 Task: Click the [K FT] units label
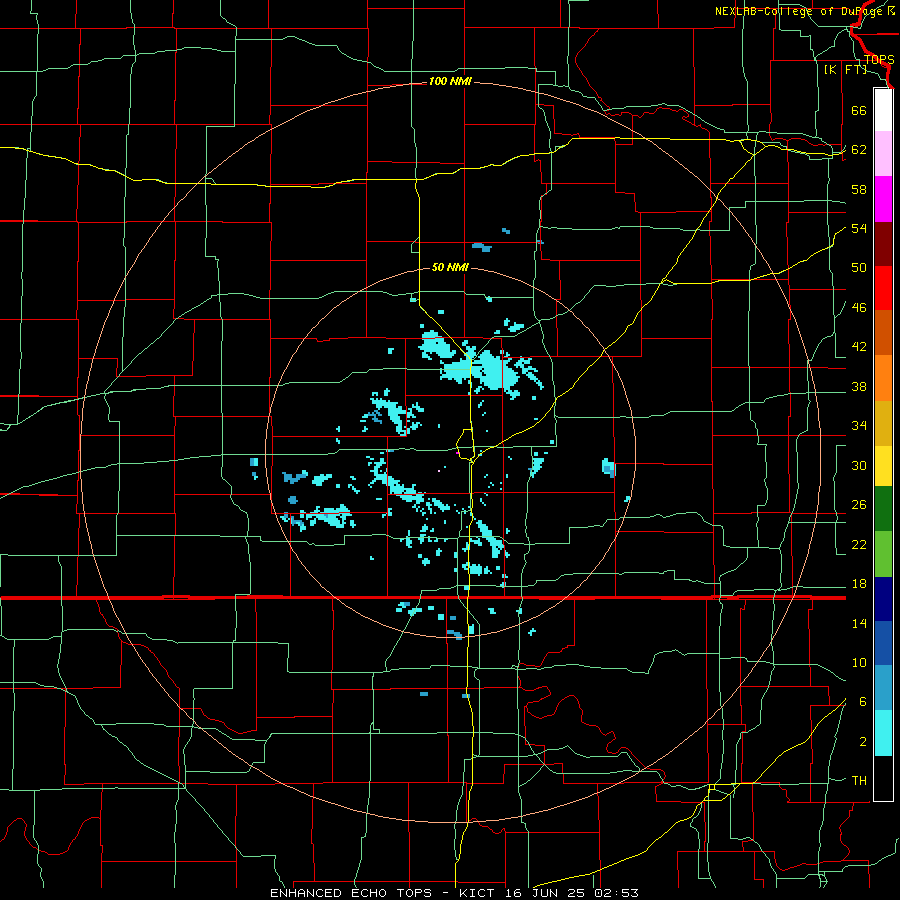tap(845, 70)
